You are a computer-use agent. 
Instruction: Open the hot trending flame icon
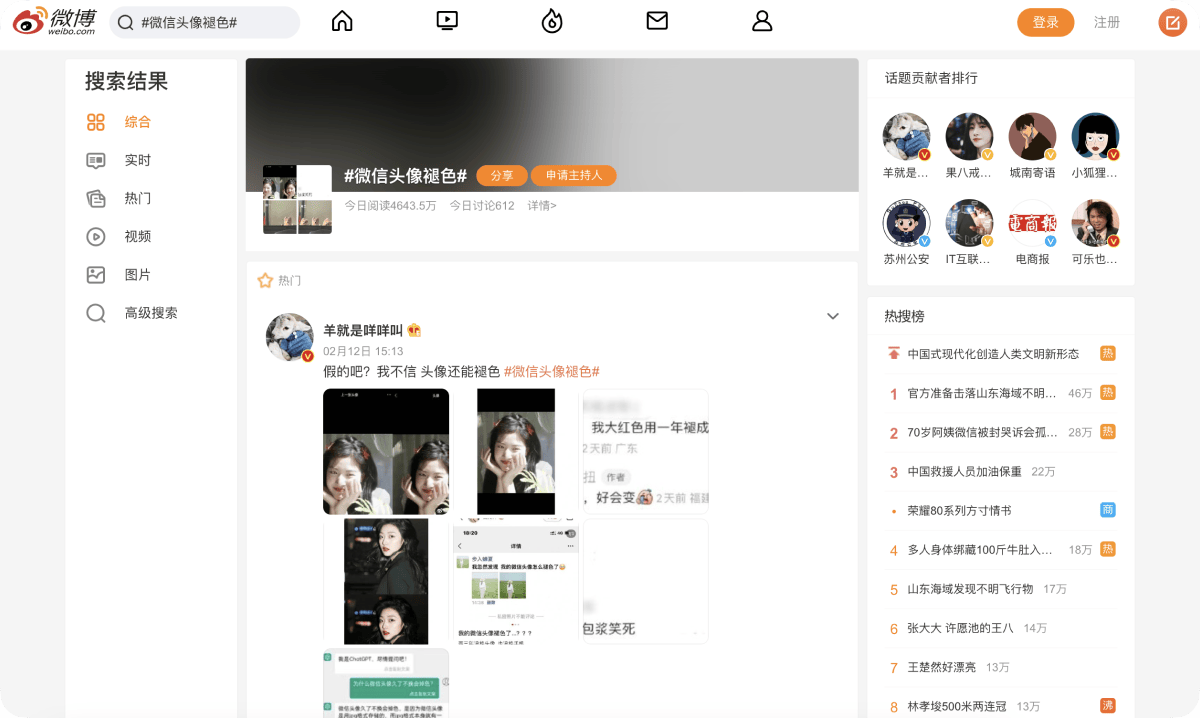[x=552, y=21]
